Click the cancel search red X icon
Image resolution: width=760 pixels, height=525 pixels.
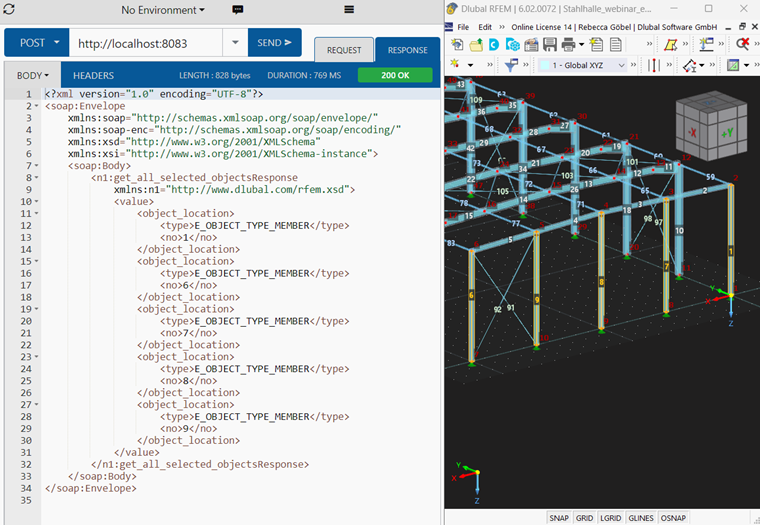point(742,45)
